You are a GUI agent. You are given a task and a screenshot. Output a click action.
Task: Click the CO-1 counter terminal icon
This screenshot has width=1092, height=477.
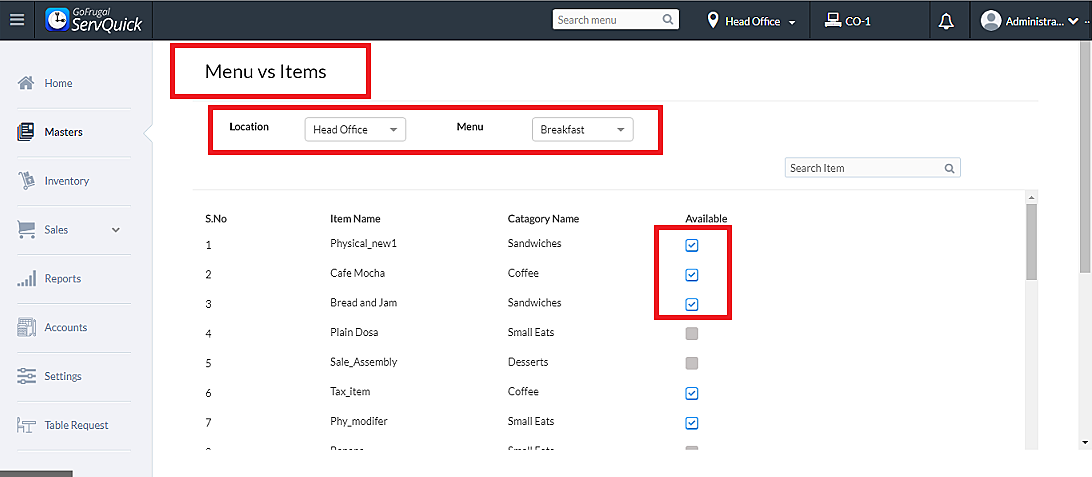[x=832, y=20]
